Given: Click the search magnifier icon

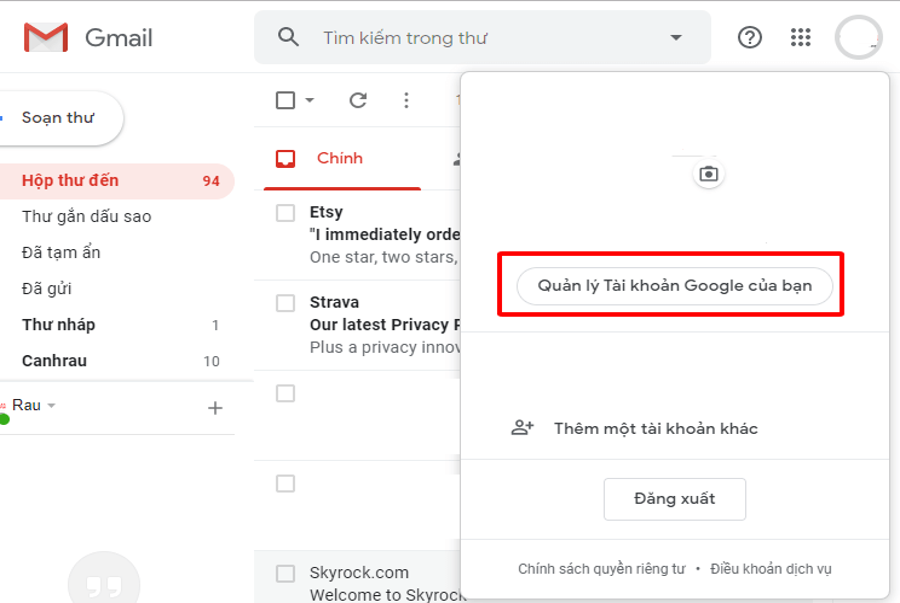Looking at the screenshot, I should pyautogui.click(x=289, y=38).
